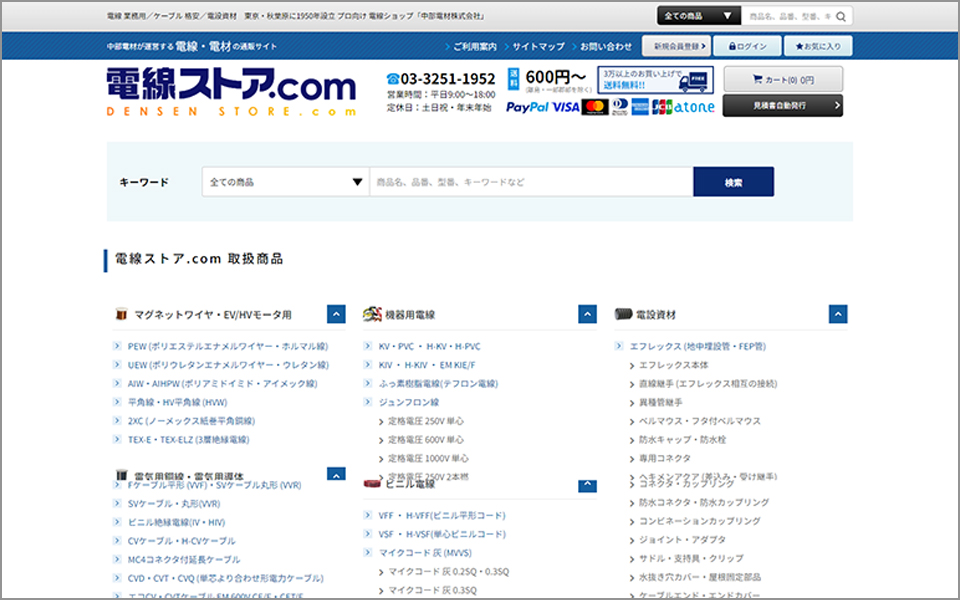
Task: Focus the main keyword search input field
Action: (531, 182)
